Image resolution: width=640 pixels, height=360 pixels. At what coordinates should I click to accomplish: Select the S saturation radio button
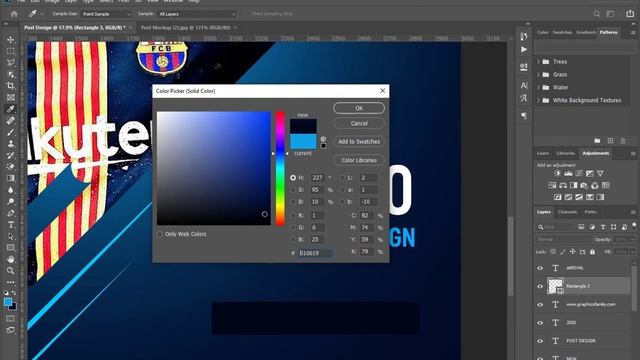point(293,190)
